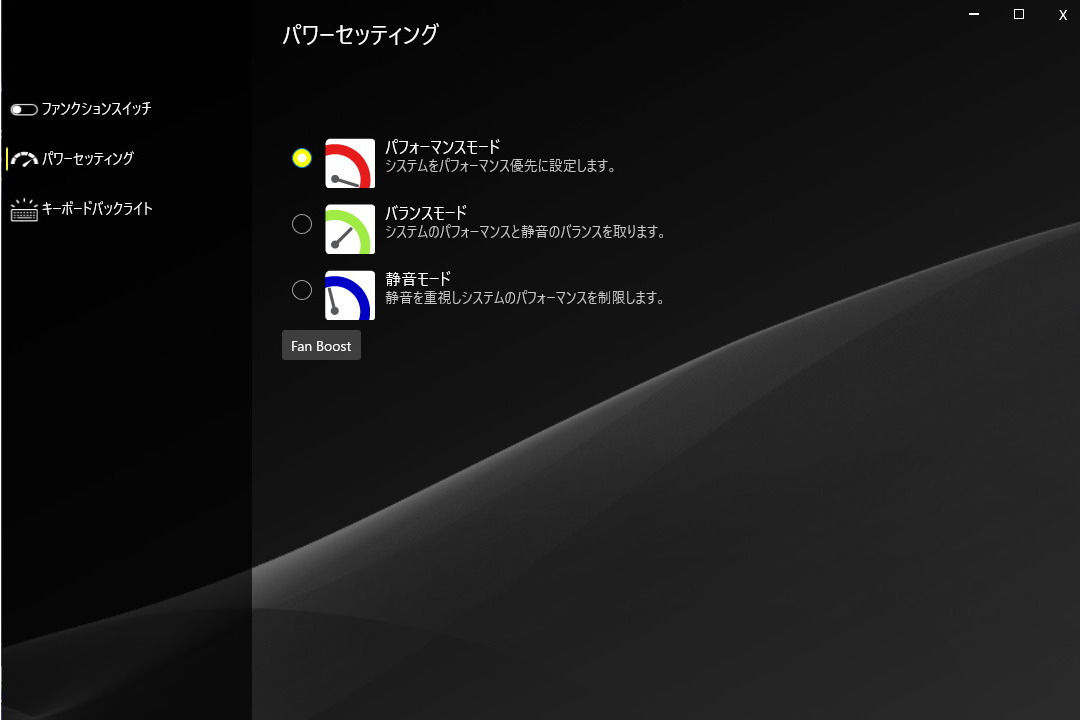The width and height of the screenshot is (1080, 720).
Task: Click the red performance gauge icon
Action: coord(350,163)
